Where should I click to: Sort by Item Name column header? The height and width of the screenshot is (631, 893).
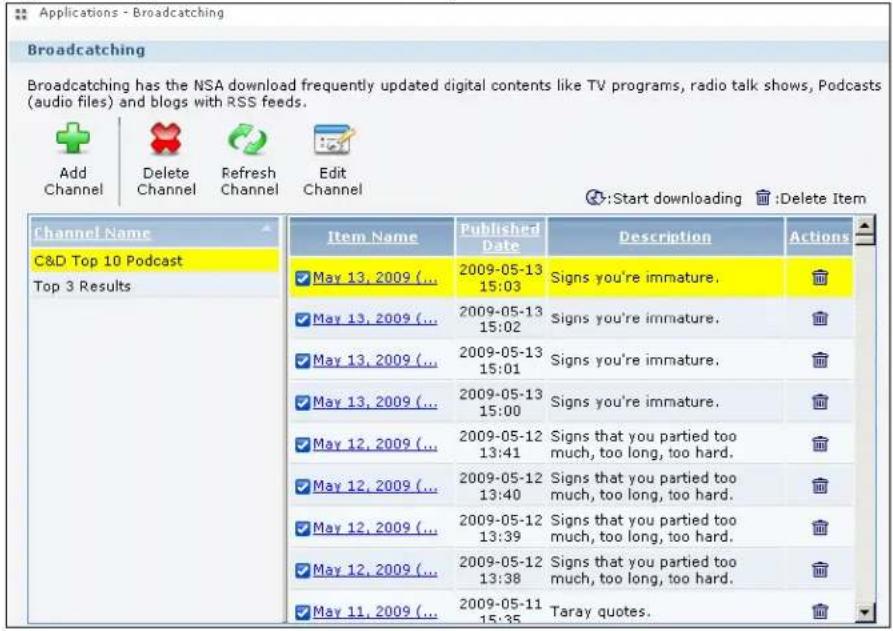(372, 237)
